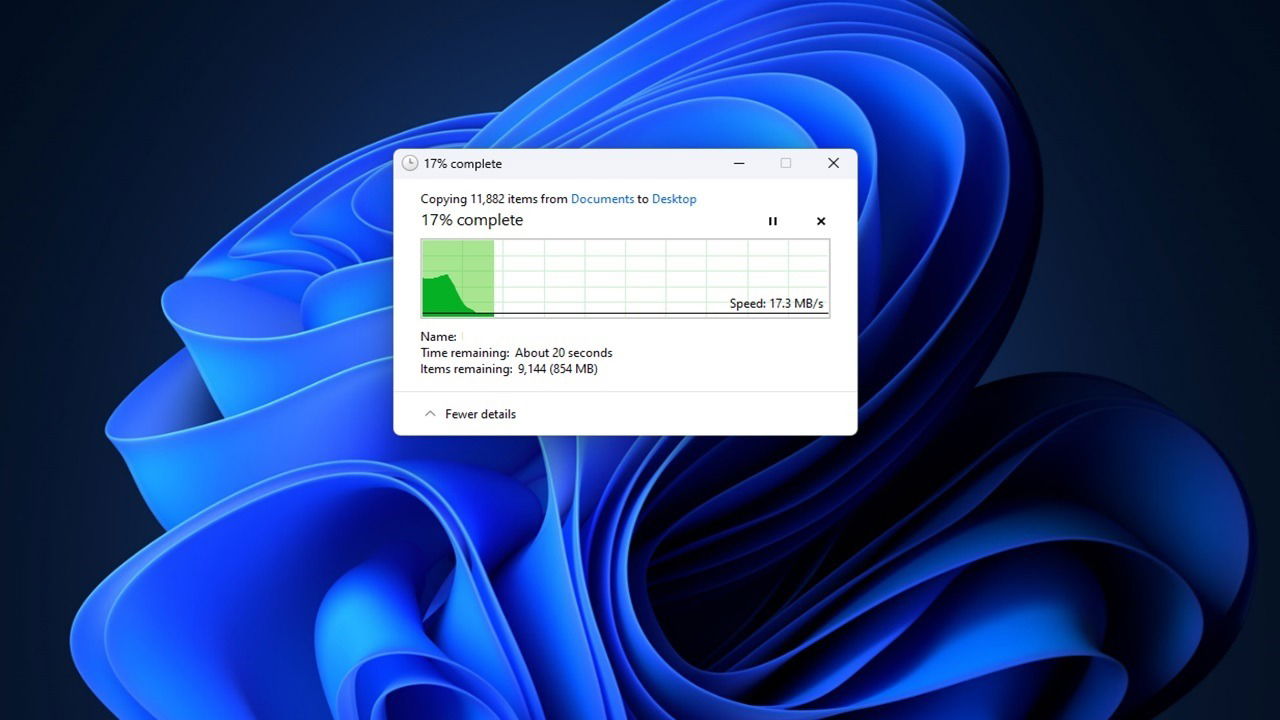This screenshot has width=1280, height=720.
Task: Pause the file copy operation
Action: pyautogui.click(x=772, y=221)
